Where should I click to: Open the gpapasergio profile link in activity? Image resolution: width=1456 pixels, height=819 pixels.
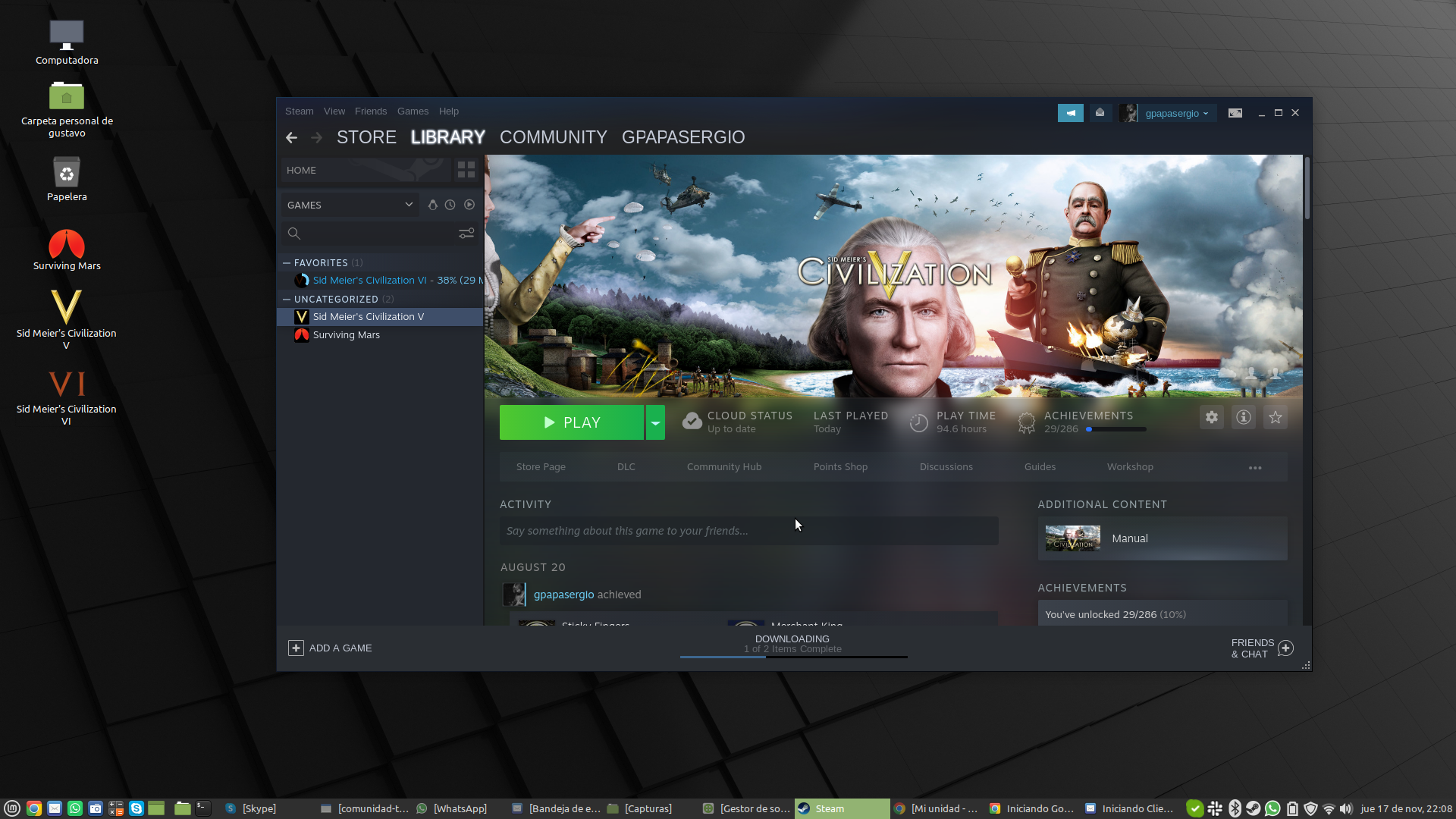[x=563, y=595]
